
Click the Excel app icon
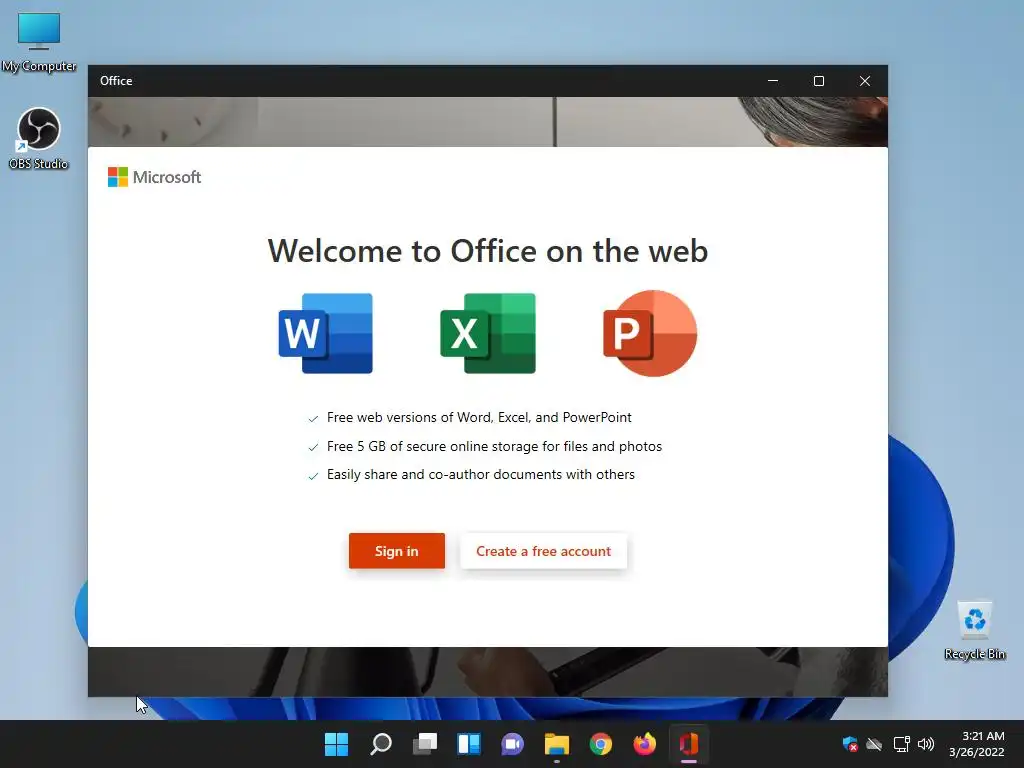click(488, 334)
